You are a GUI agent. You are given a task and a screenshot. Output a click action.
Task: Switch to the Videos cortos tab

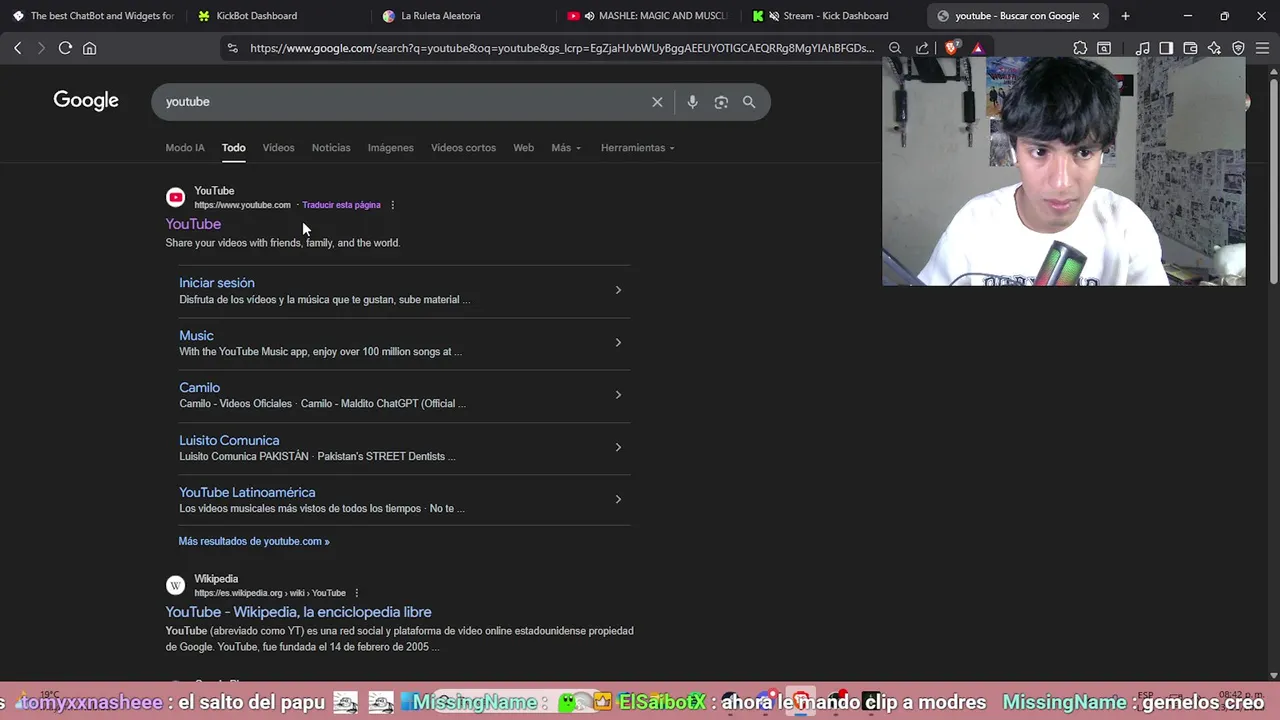point(463,148)
